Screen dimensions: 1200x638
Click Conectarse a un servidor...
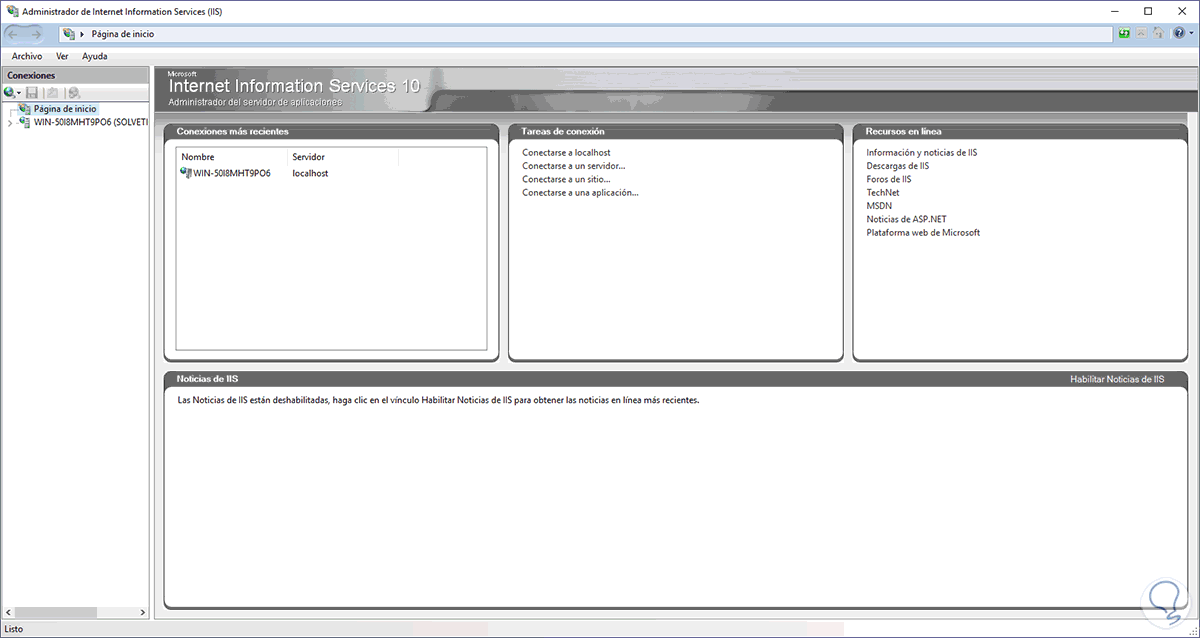574,166
